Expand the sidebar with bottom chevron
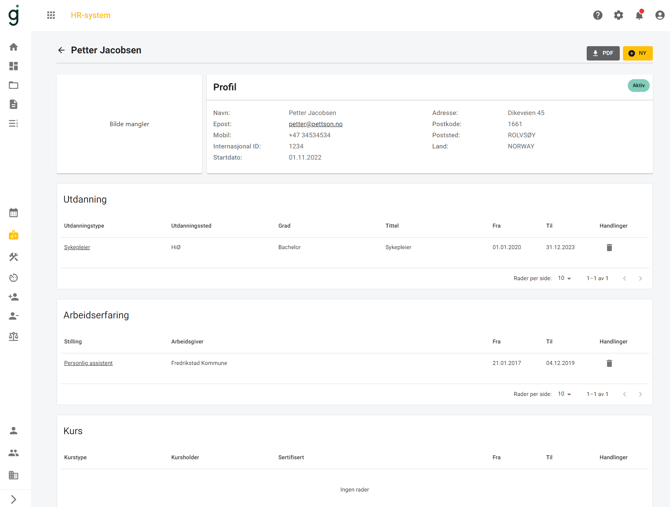This screenshot has height=507, width=670. click(13, 499)
